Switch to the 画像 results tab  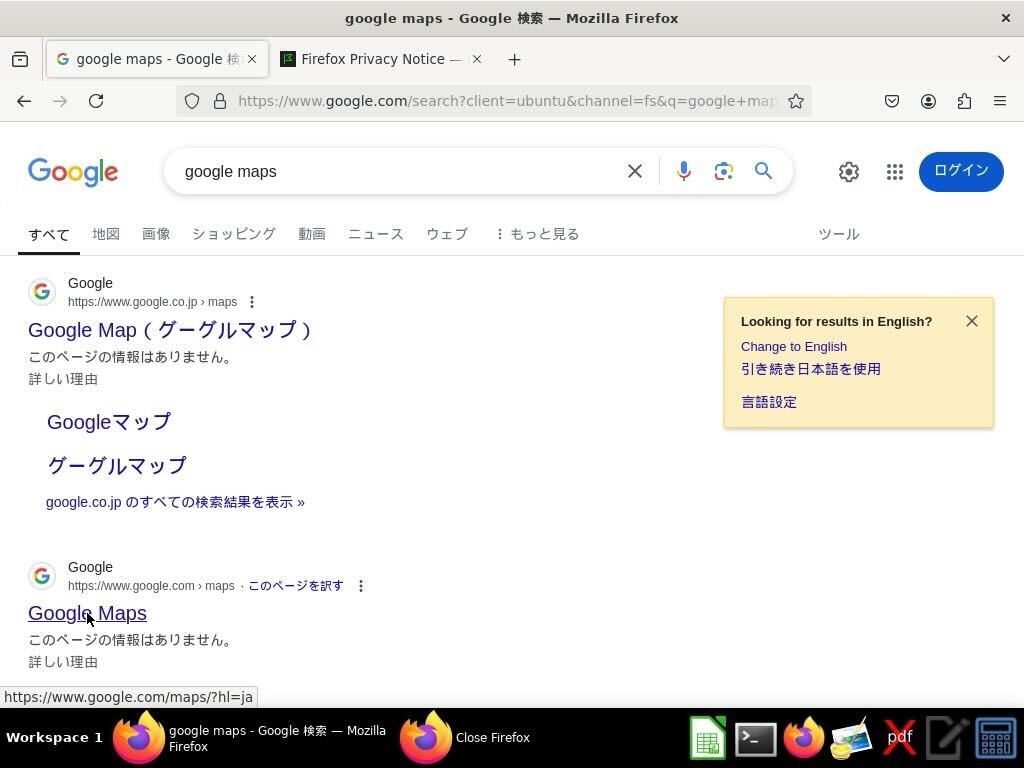[156, 234]
